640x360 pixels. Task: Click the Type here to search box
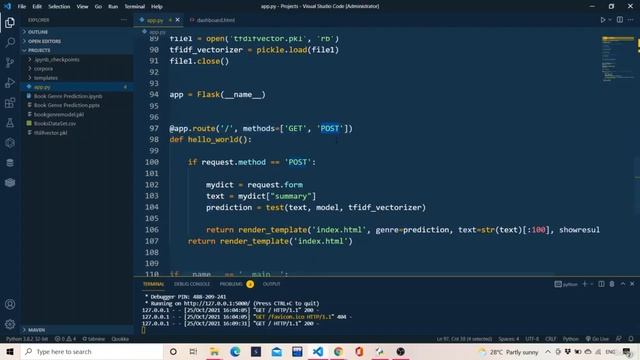92,351
